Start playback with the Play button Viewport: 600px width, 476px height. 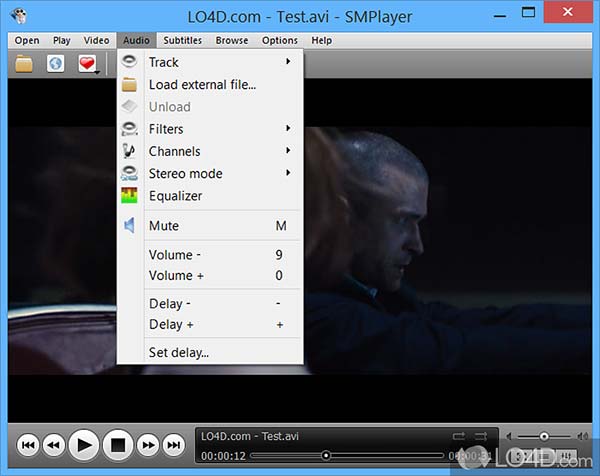coord(84,445)
